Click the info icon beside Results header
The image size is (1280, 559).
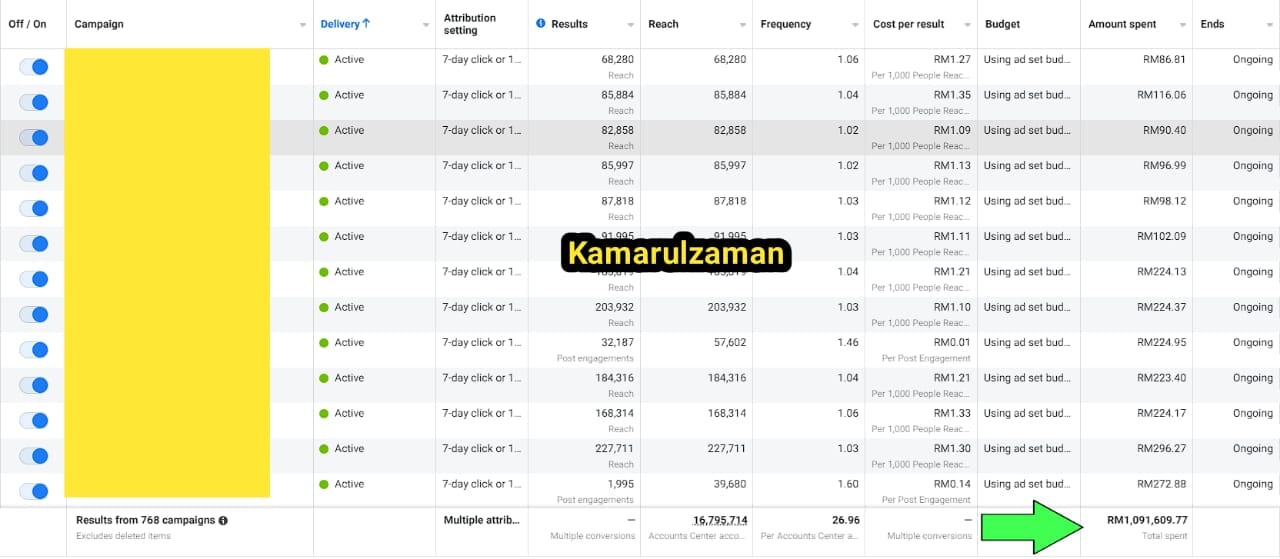pyautogui.click(x=541, y=24)
